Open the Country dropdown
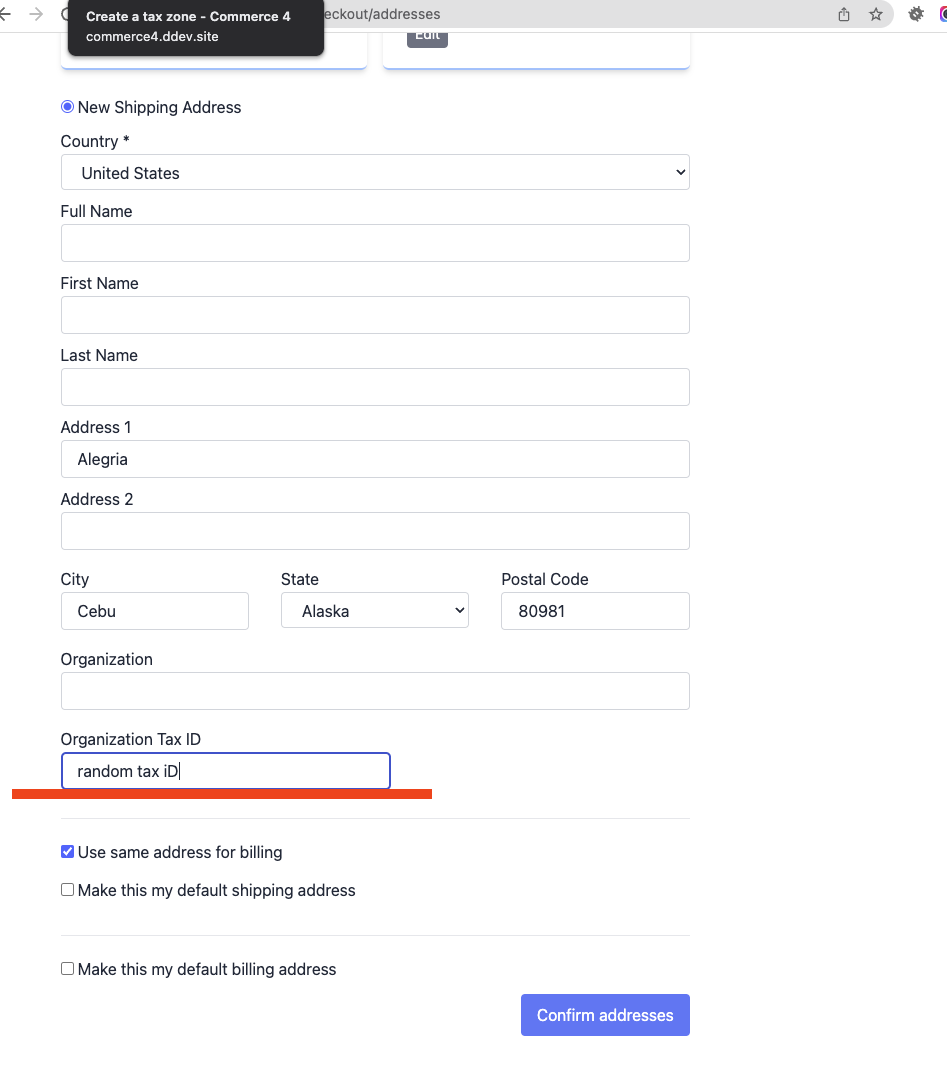 pos(375,172)
